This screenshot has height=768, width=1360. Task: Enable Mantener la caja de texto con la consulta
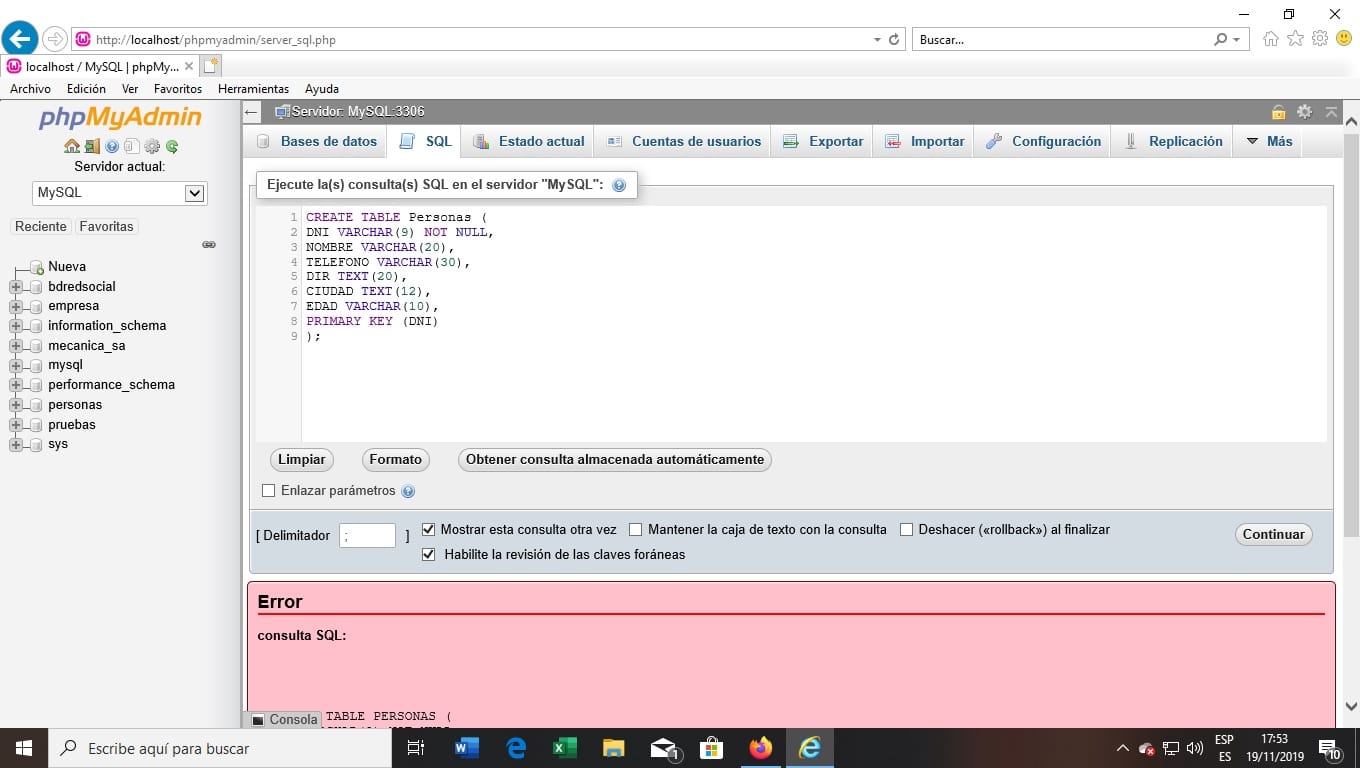(x=636, y=529)
